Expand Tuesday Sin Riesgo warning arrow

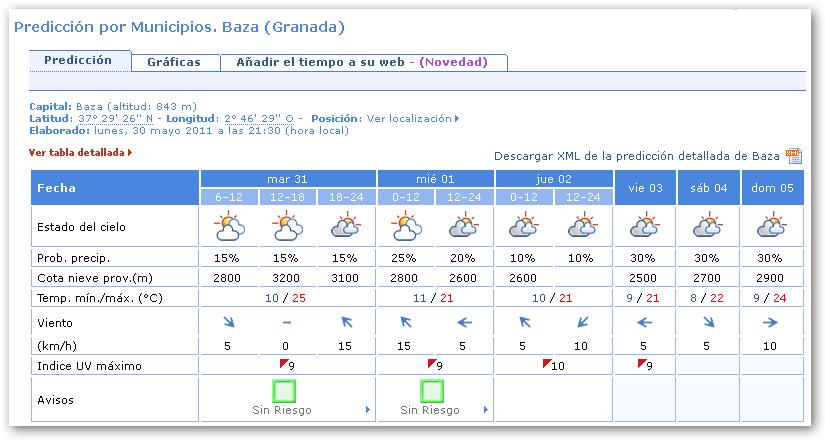[x=368, y=410]
